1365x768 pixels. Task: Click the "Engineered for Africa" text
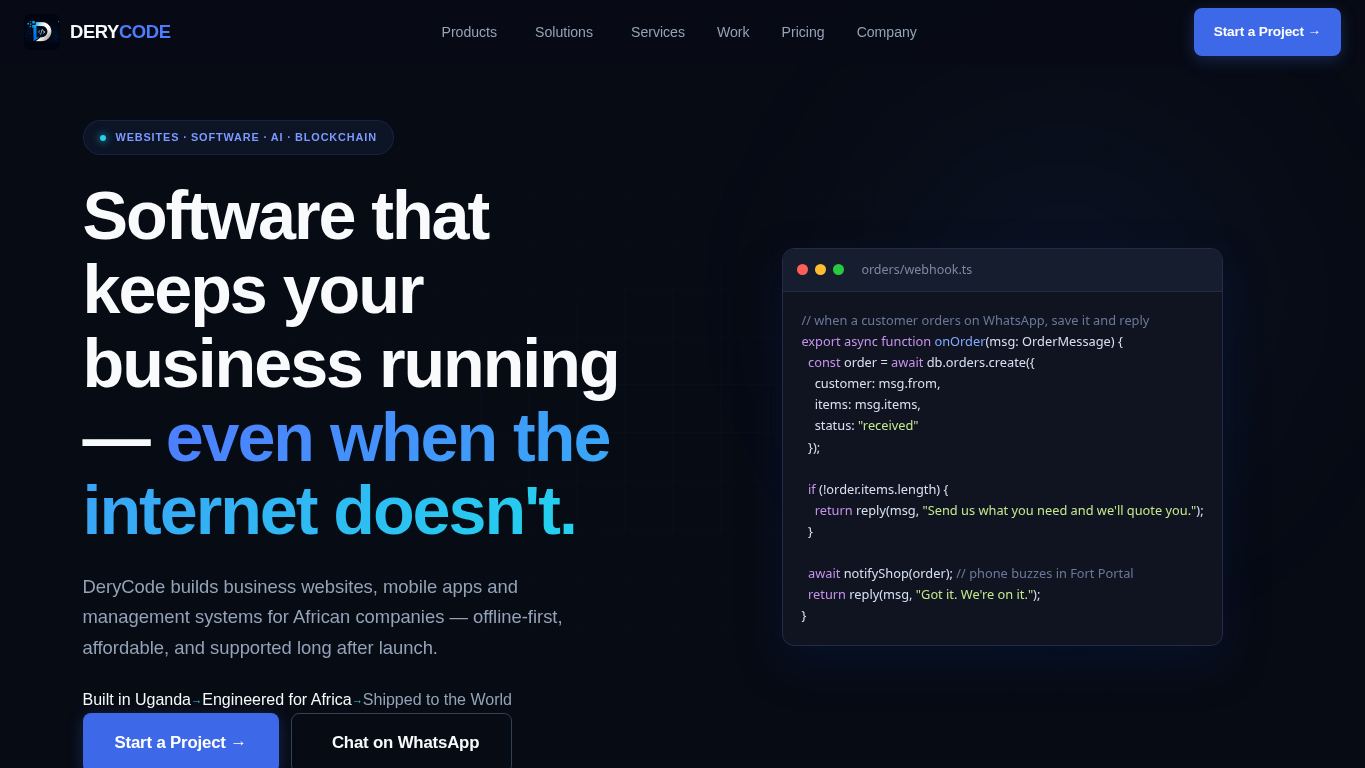[x=277, y=700]
